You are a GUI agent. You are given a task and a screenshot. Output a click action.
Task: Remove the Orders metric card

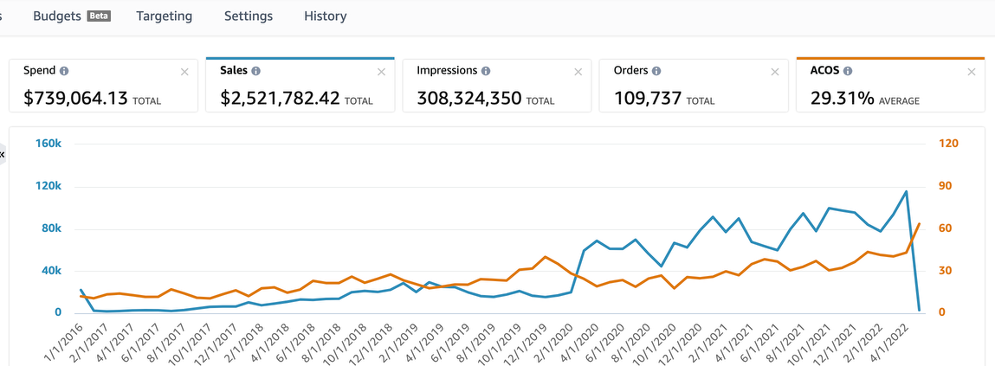pyautogui.click(x=775, y=72)
